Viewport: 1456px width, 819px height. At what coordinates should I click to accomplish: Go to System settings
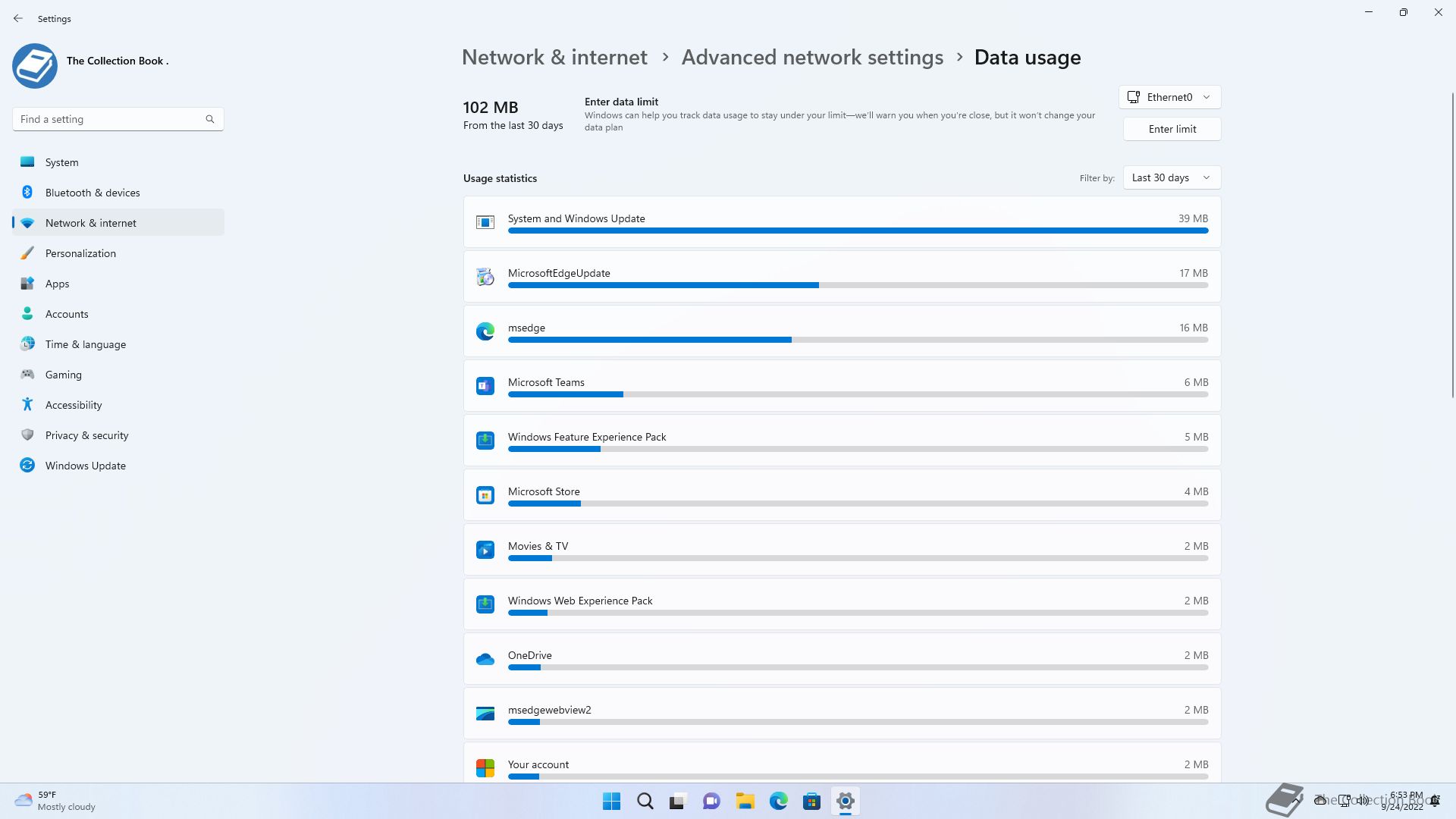click(118, 162)
